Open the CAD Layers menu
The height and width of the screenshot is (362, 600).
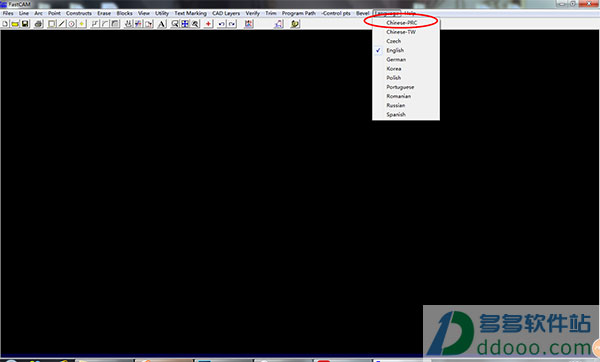(x=226, y=13)
